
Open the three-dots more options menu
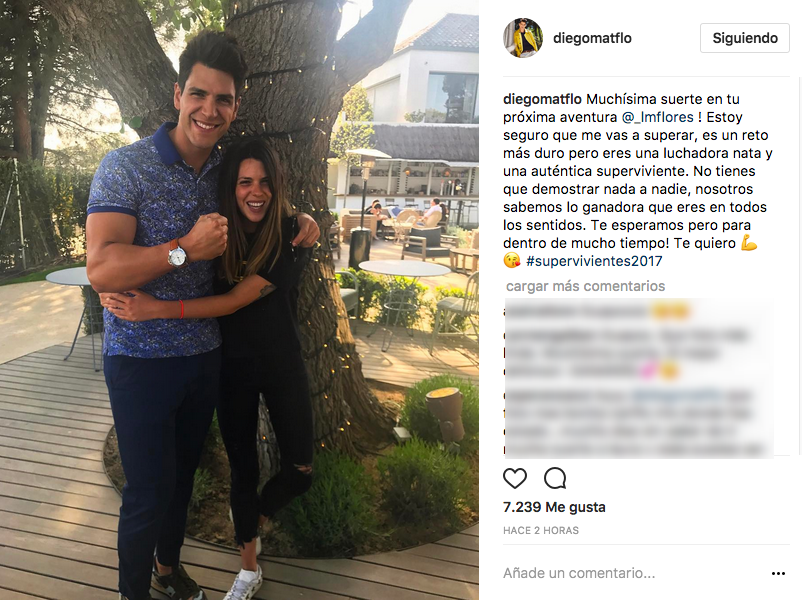pos(778,573)
